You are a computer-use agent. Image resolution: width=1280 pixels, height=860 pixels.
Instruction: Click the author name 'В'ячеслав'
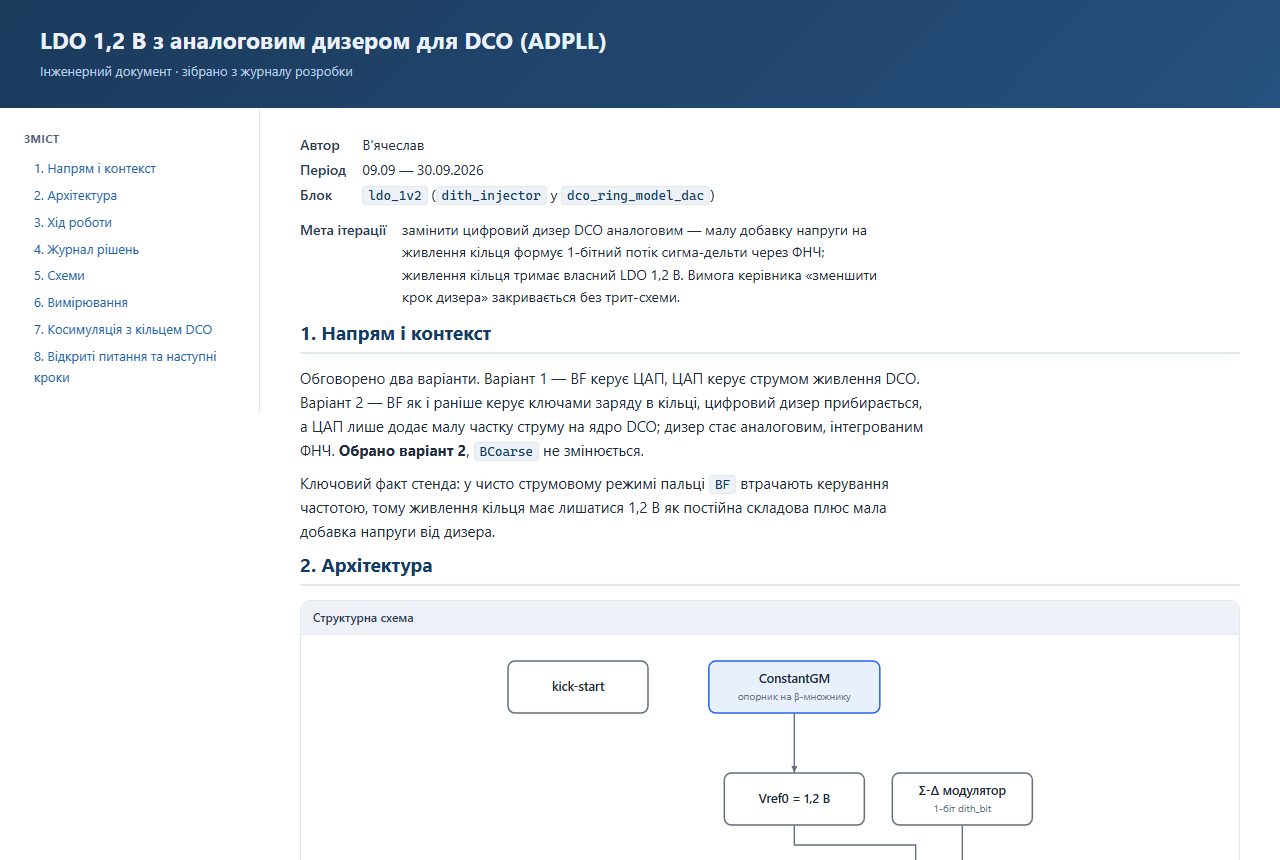coord(393,146)
